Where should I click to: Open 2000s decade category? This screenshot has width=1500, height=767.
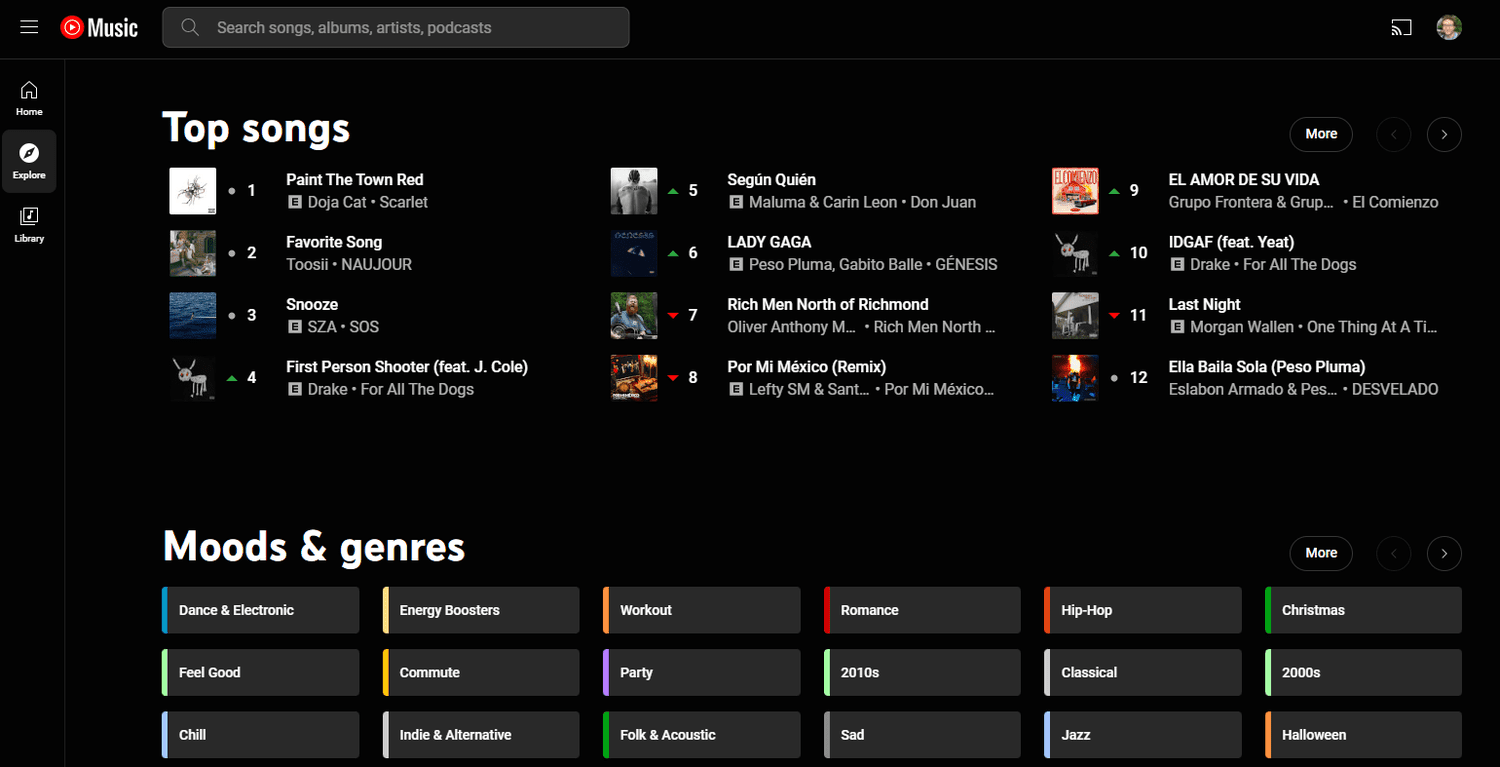click(x=1364, y=672)
